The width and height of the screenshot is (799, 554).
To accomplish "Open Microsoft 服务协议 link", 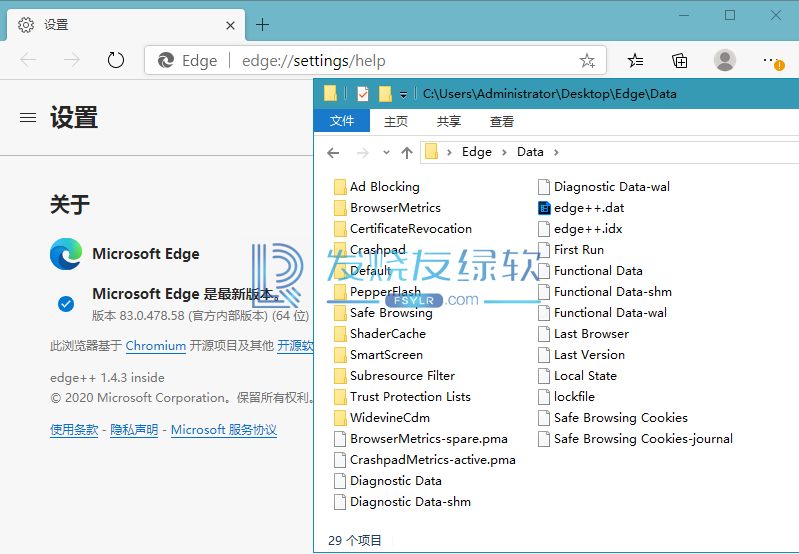I will [x=224, y=430].
